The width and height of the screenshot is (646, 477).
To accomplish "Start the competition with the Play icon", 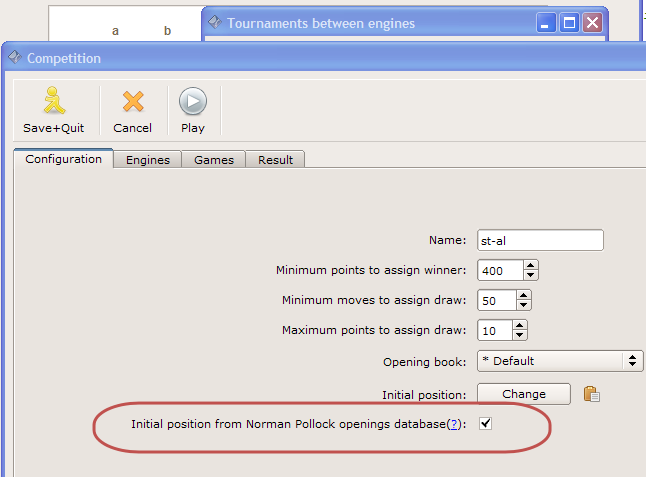I will coord(193,101).
